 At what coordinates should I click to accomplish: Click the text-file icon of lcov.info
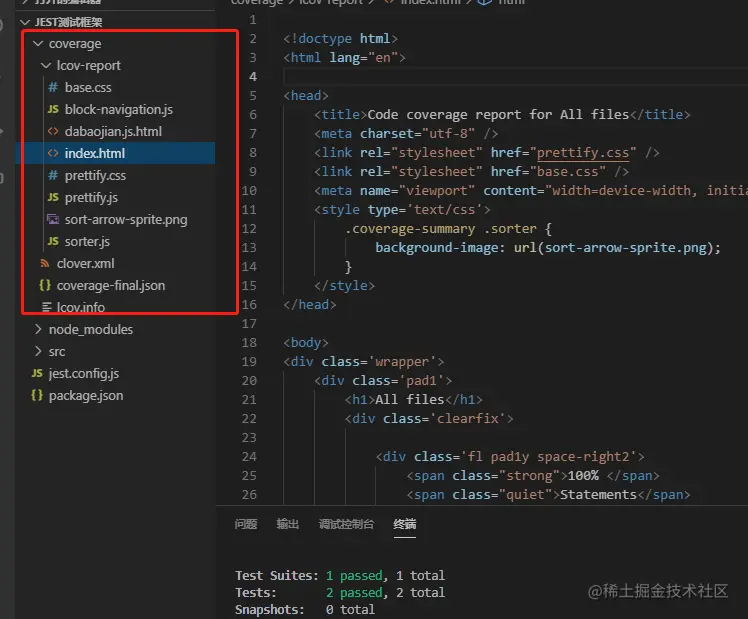point(46,307)
